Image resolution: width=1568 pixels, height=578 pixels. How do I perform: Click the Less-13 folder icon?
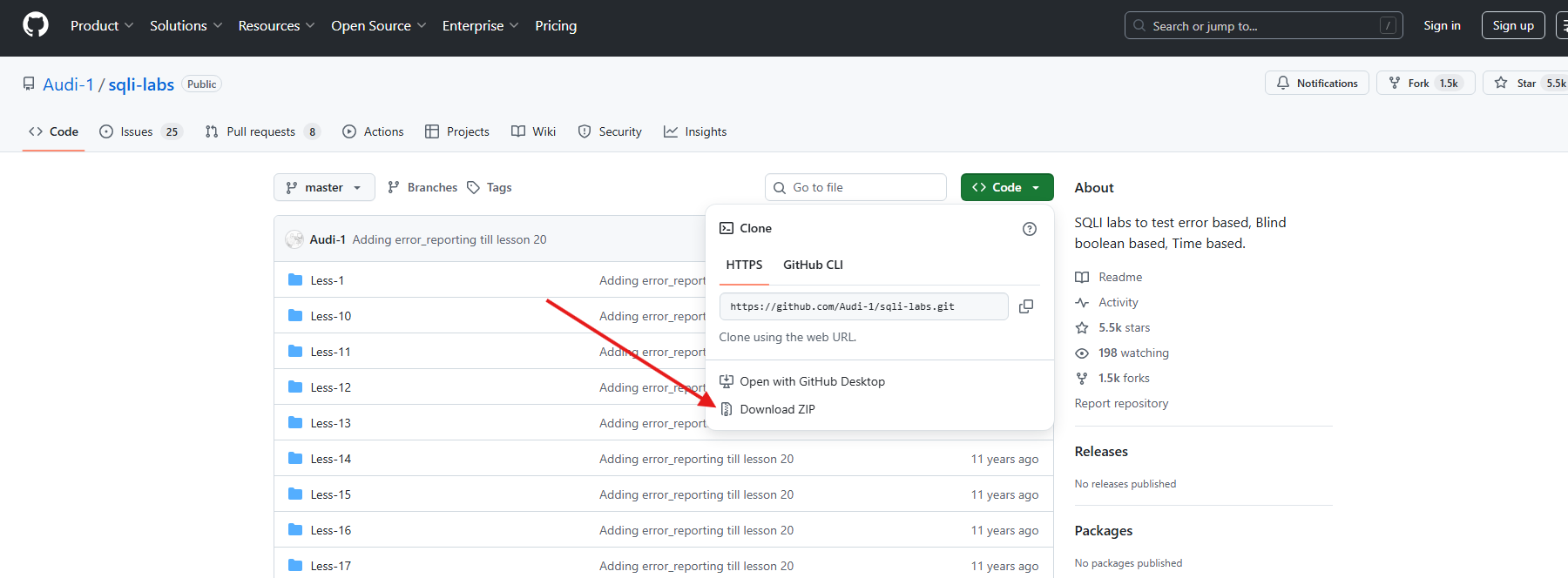295,422
